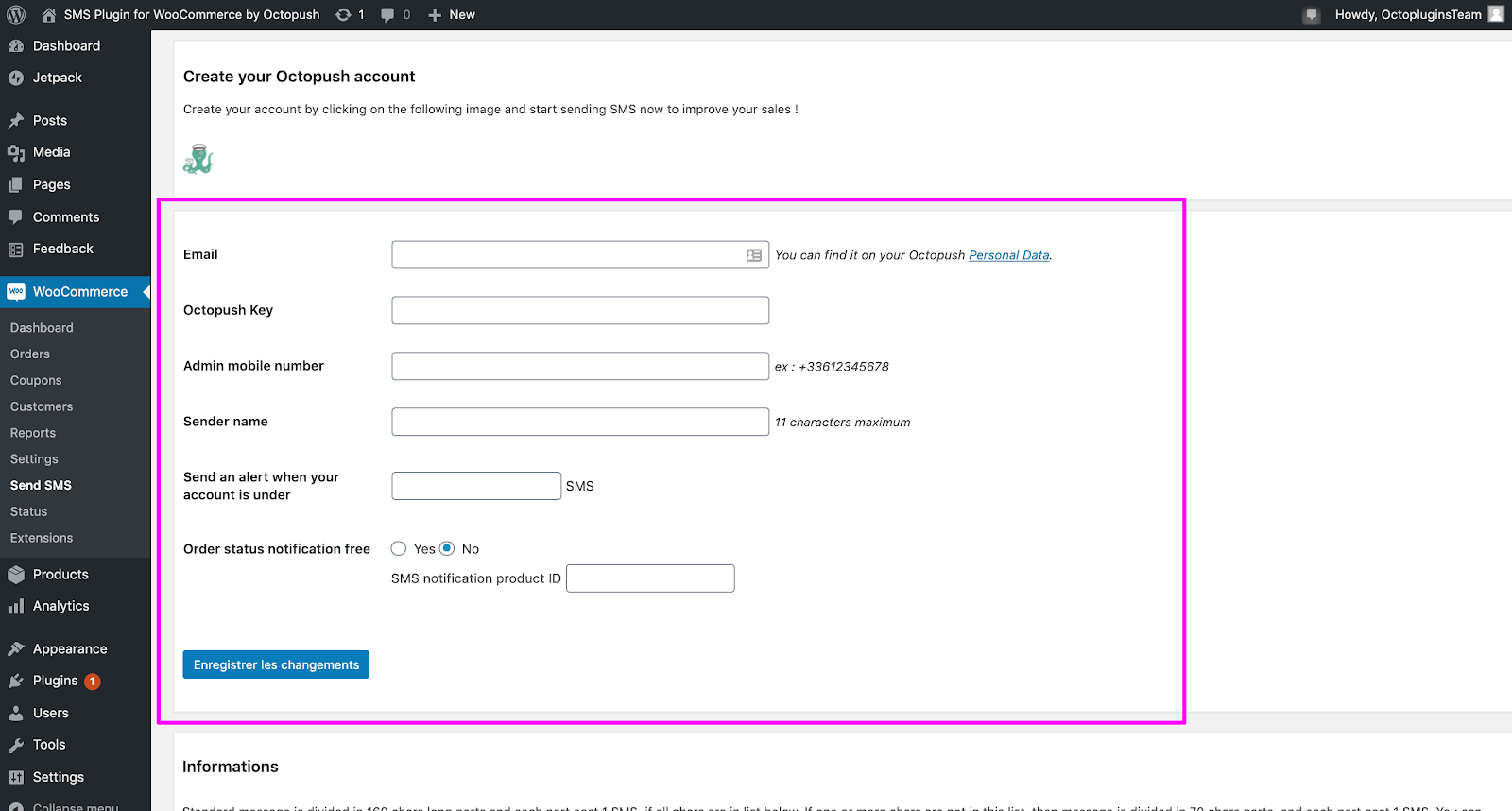
Task: Focus the SMS notification product ID field
Action: point(650,578)
